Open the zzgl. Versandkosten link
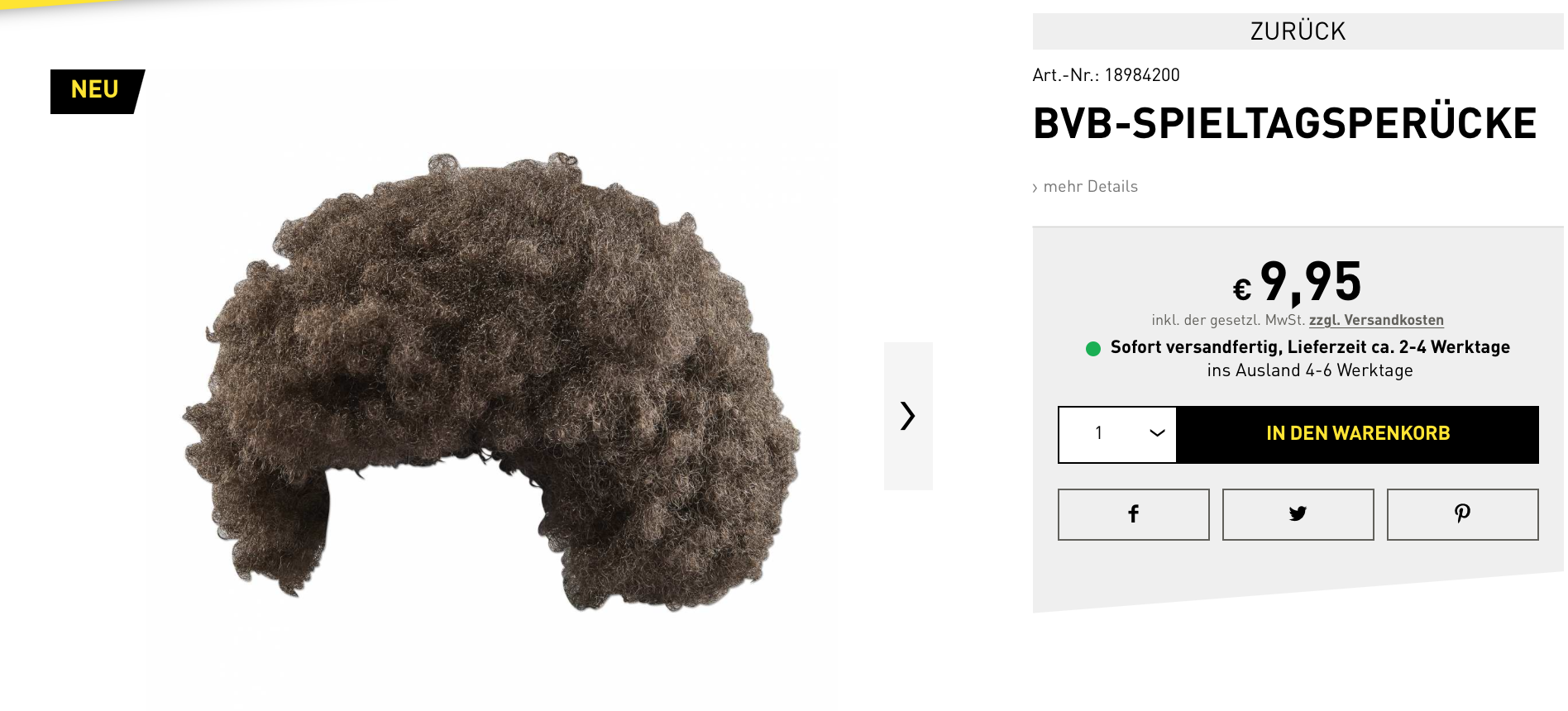The width and height of the screenshot is (1568, 711). [x=1376, y=320]
